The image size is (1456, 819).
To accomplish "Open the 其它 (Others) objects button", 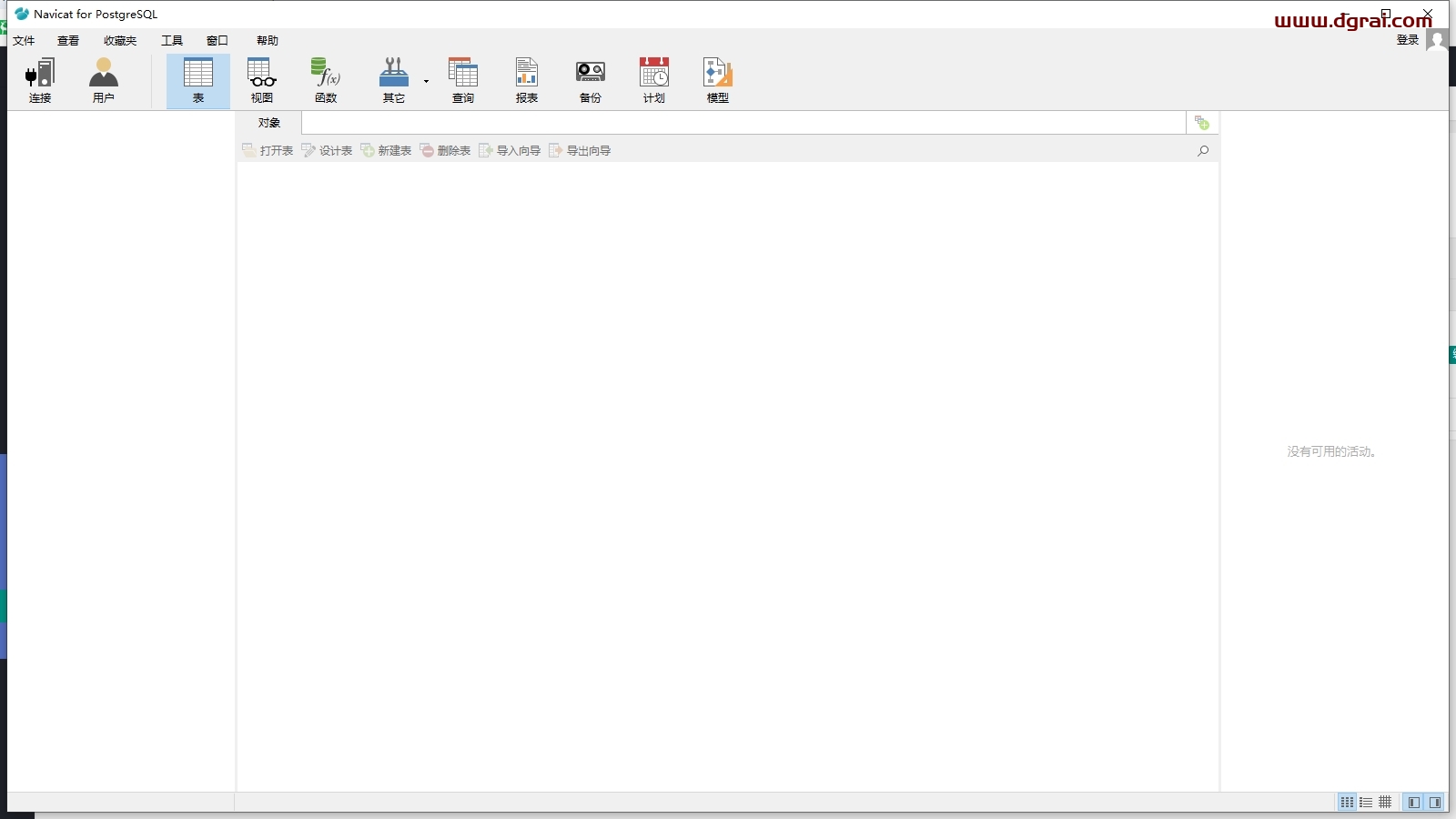I will [x=393, y=80].
